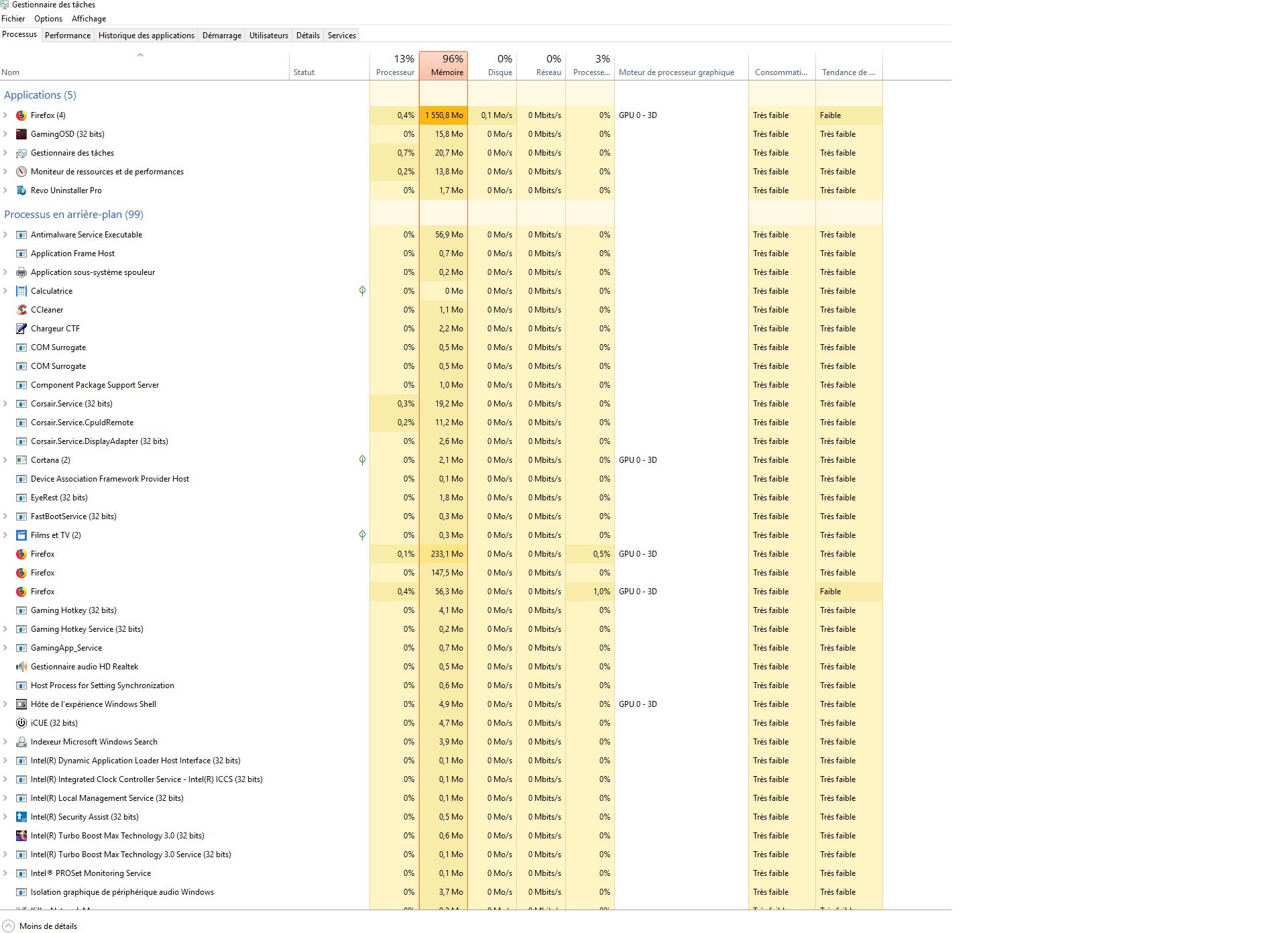1288x933 pixels.
Task: Expand the Antimalware Service Executable entry
Action: coord(5,235)
